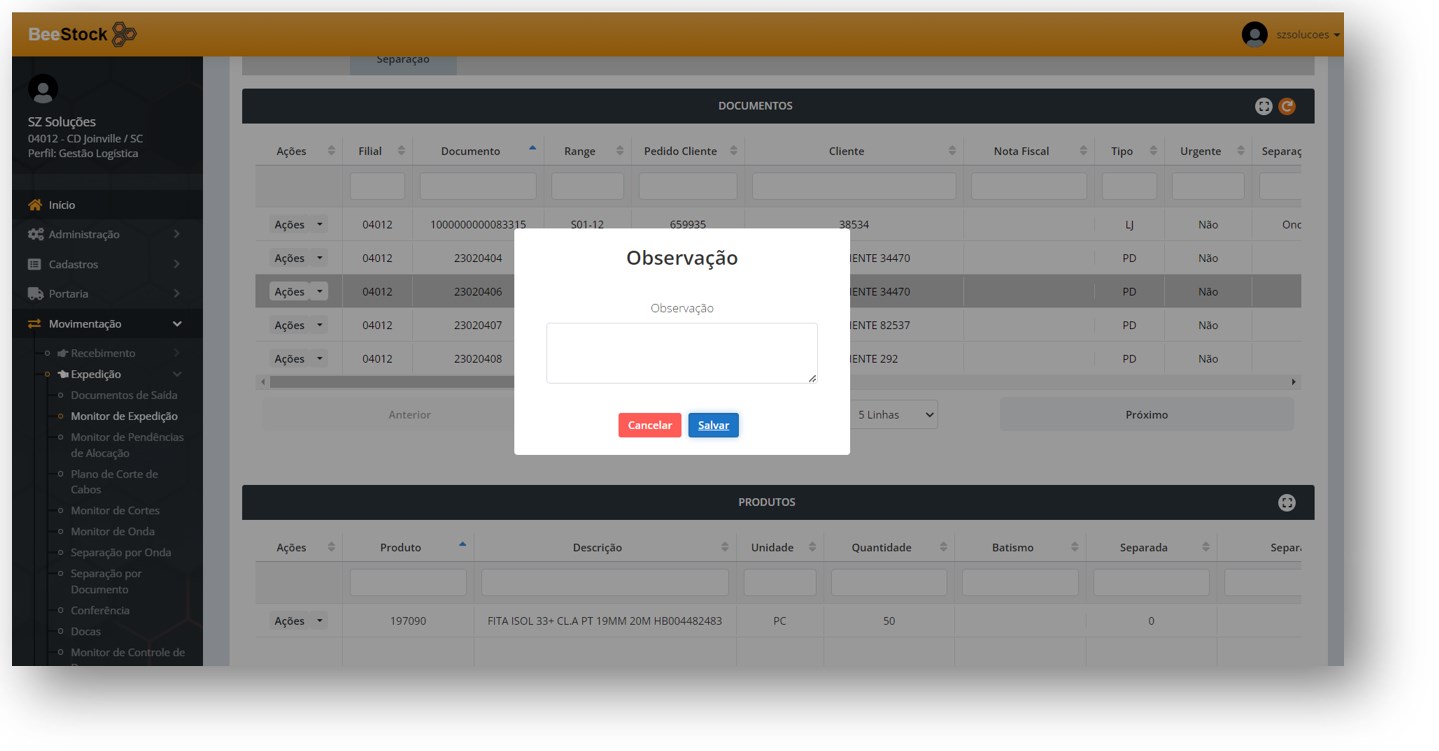The width and height of the screenshot is (1439, 751).
Task: Click the BeeStock honeycomb logo
Action: tap(124, 34)
